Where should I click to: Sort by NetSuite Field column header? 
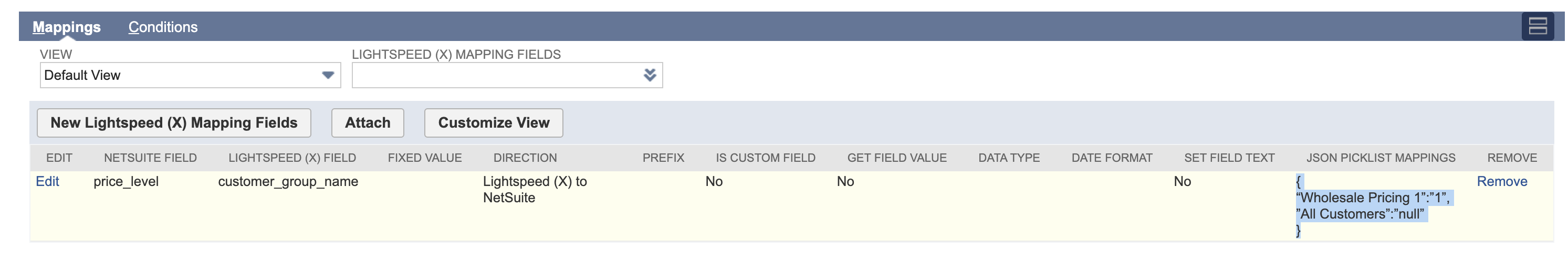pyautogui.click(x=150, y=158)
